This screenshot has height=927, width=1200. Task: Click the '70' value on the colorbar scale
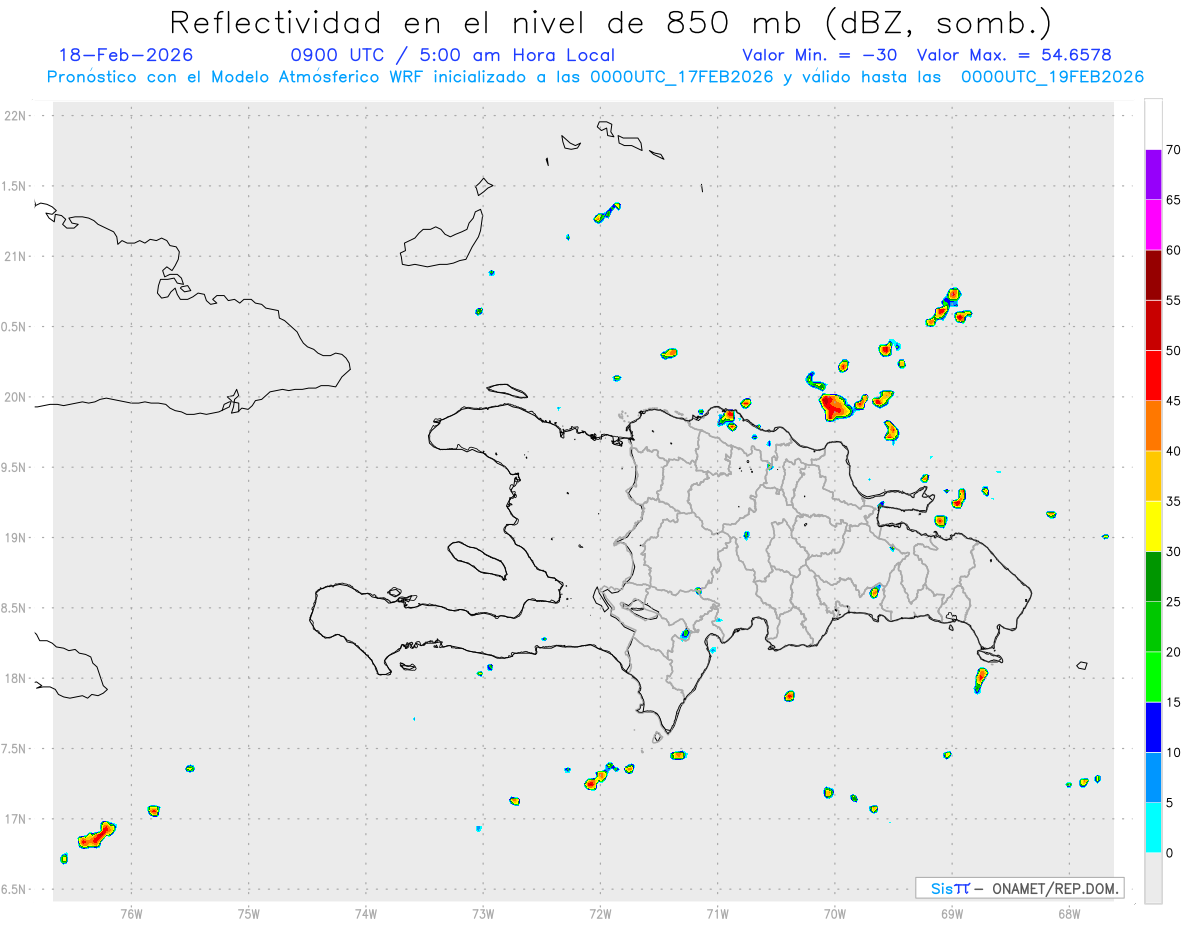(x=1174, y=150)
